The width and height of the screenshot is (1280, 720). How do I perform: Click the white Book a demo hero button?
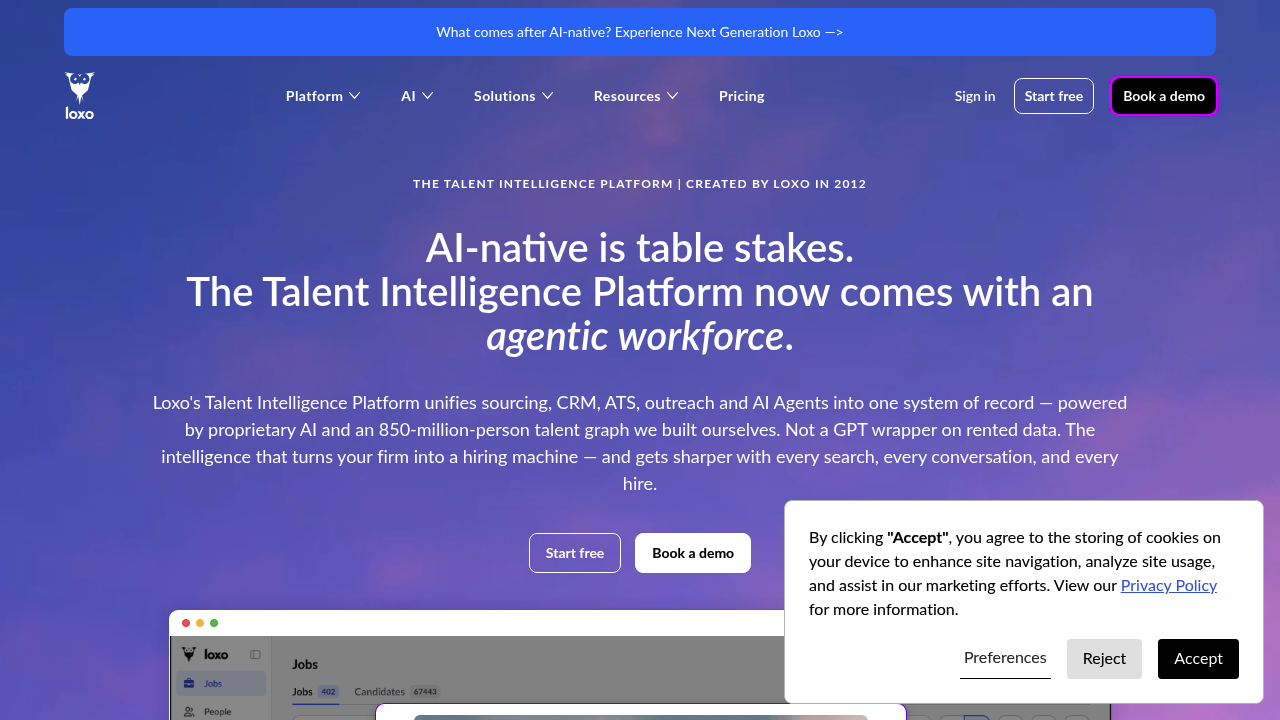pos(693,553)
